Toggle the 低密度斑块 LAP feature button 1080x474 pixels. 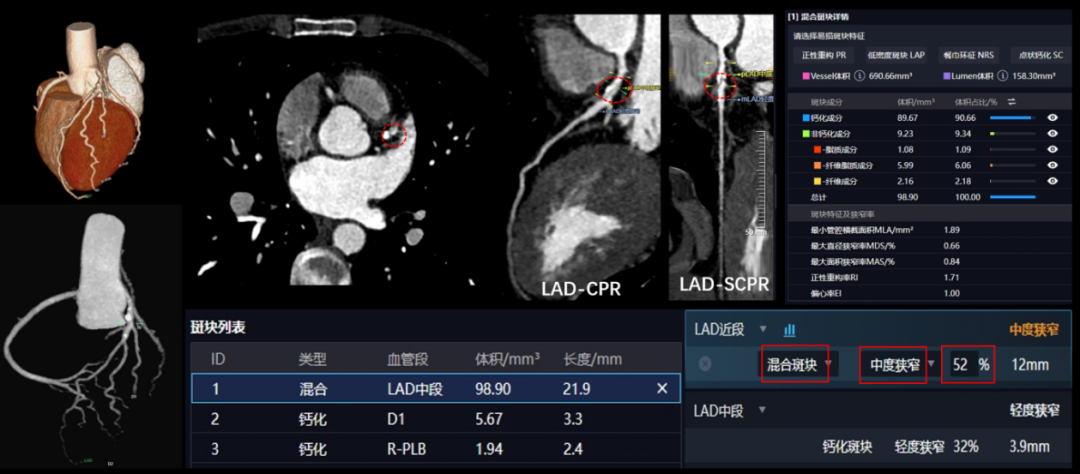click(897, 54)
